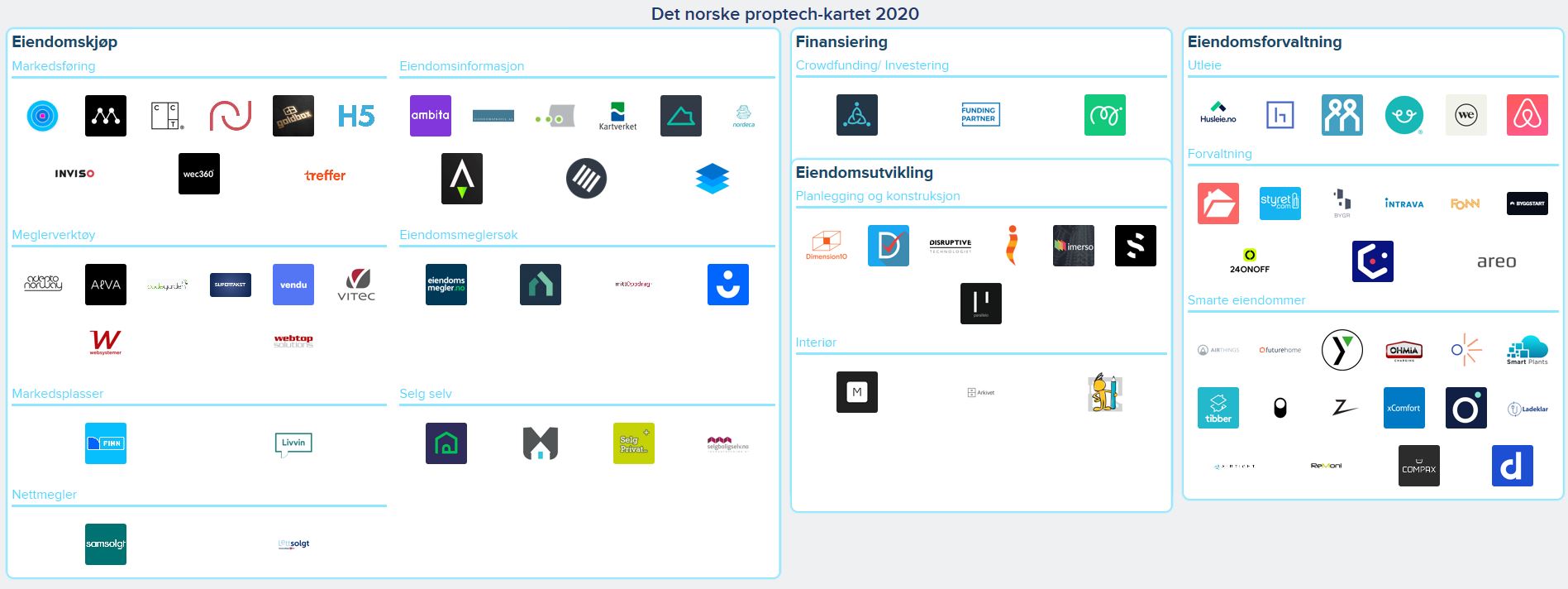Open the imerso logo
Viewport: 1568px width, 589px height.
click(1074, 246)
